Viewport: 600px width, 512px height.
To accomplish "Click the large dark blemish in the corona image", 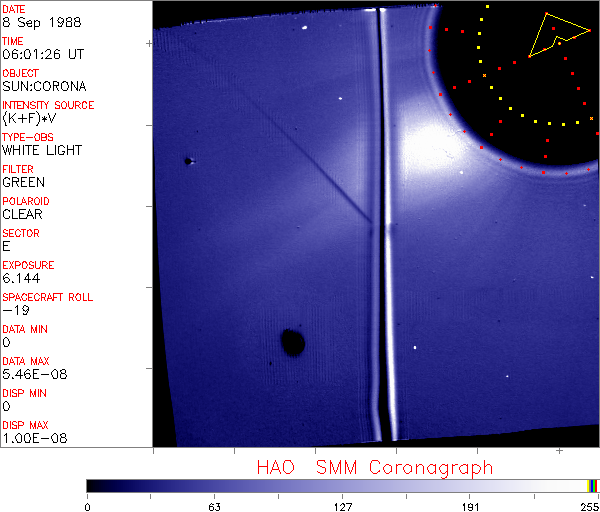I will [293, 342].
